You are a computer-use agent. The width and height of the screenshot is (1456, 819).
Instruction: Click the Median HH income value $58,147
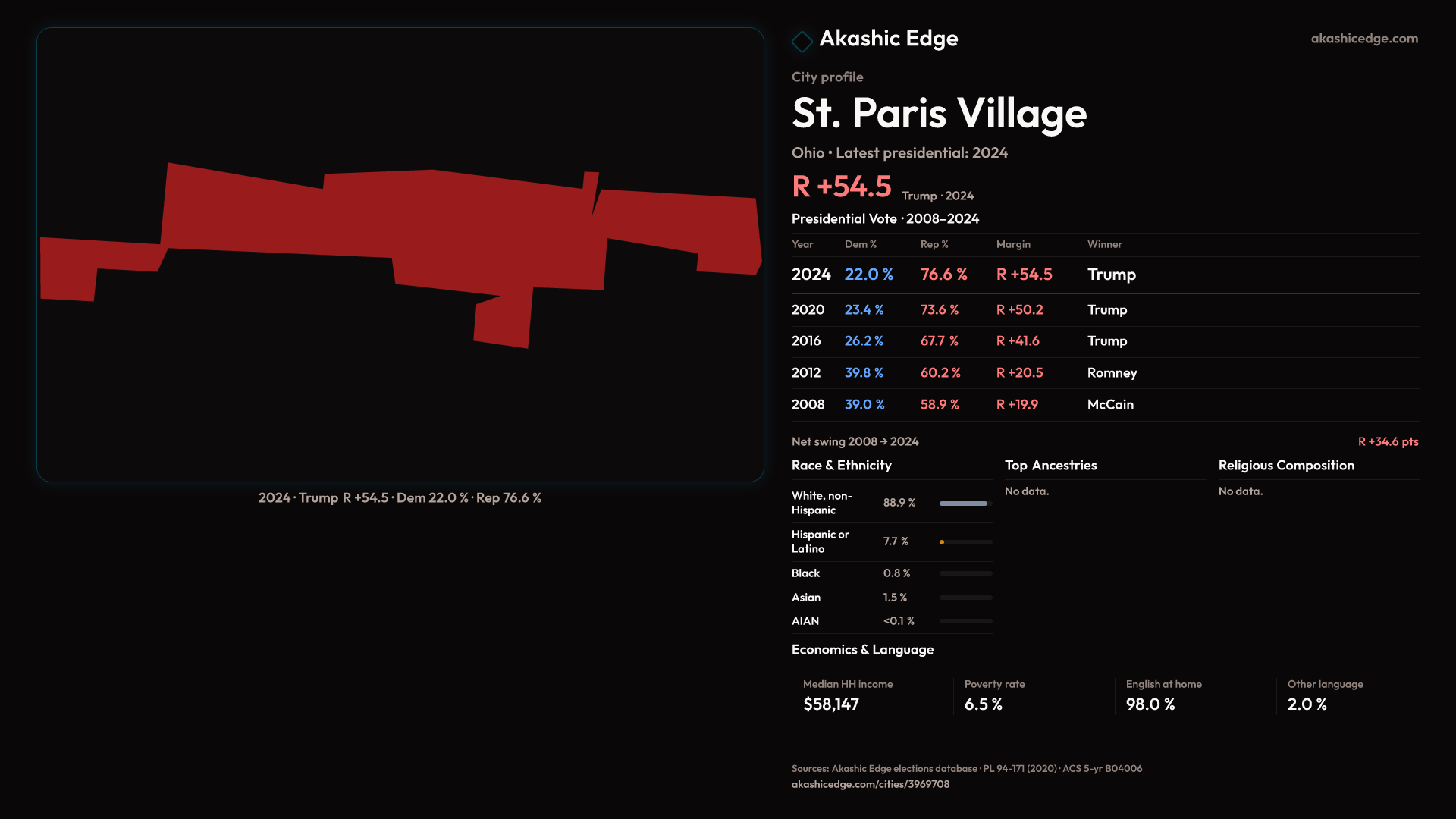click(x=830, y=704)
